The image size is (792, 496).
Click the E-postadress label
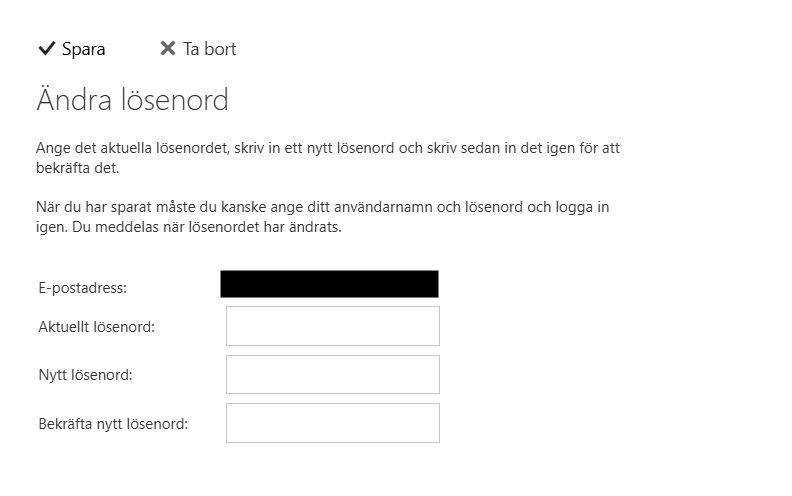click(x=83, y=288)
